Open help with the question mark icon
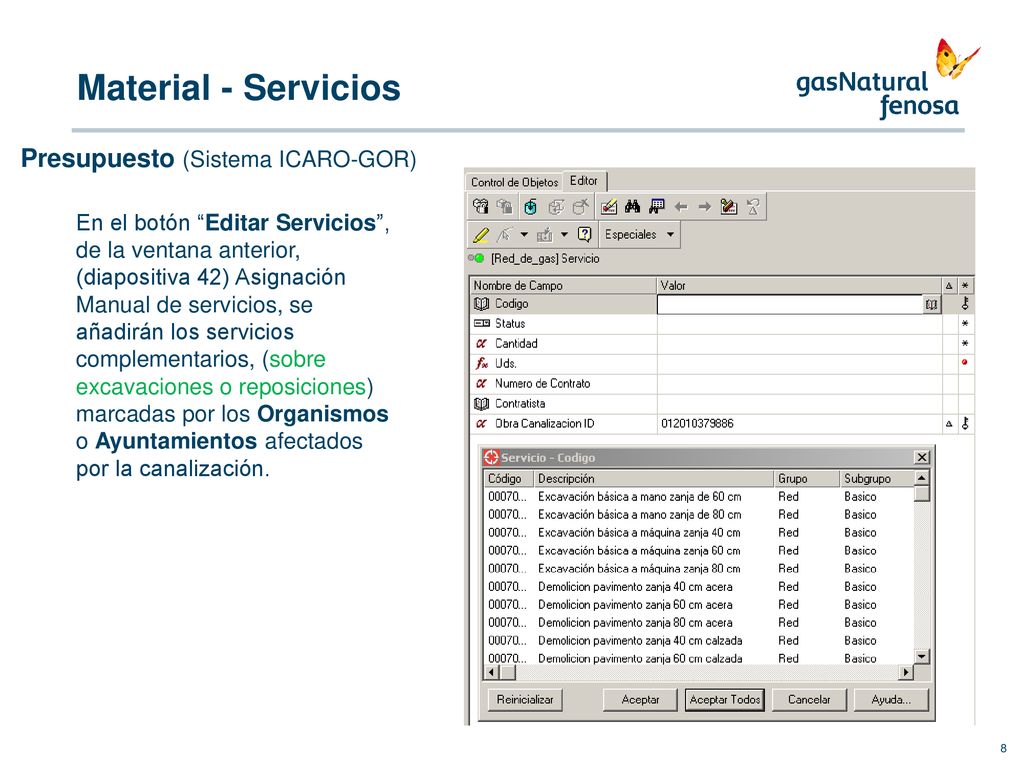Screen dimensions: 1024x768 584,234
